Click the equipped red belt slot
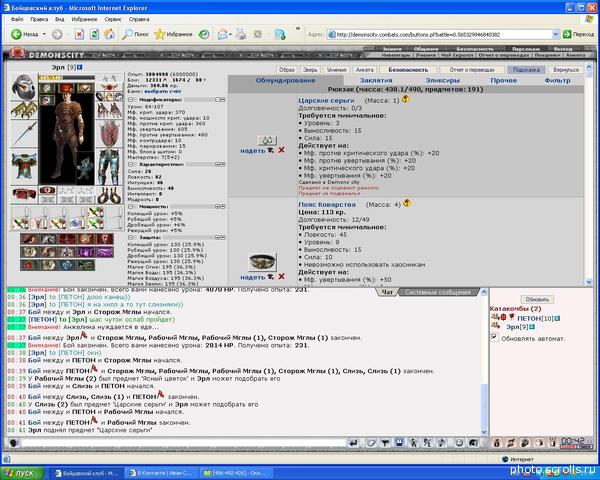The height and width of the screenshot is (480, 600). point(24,194)
